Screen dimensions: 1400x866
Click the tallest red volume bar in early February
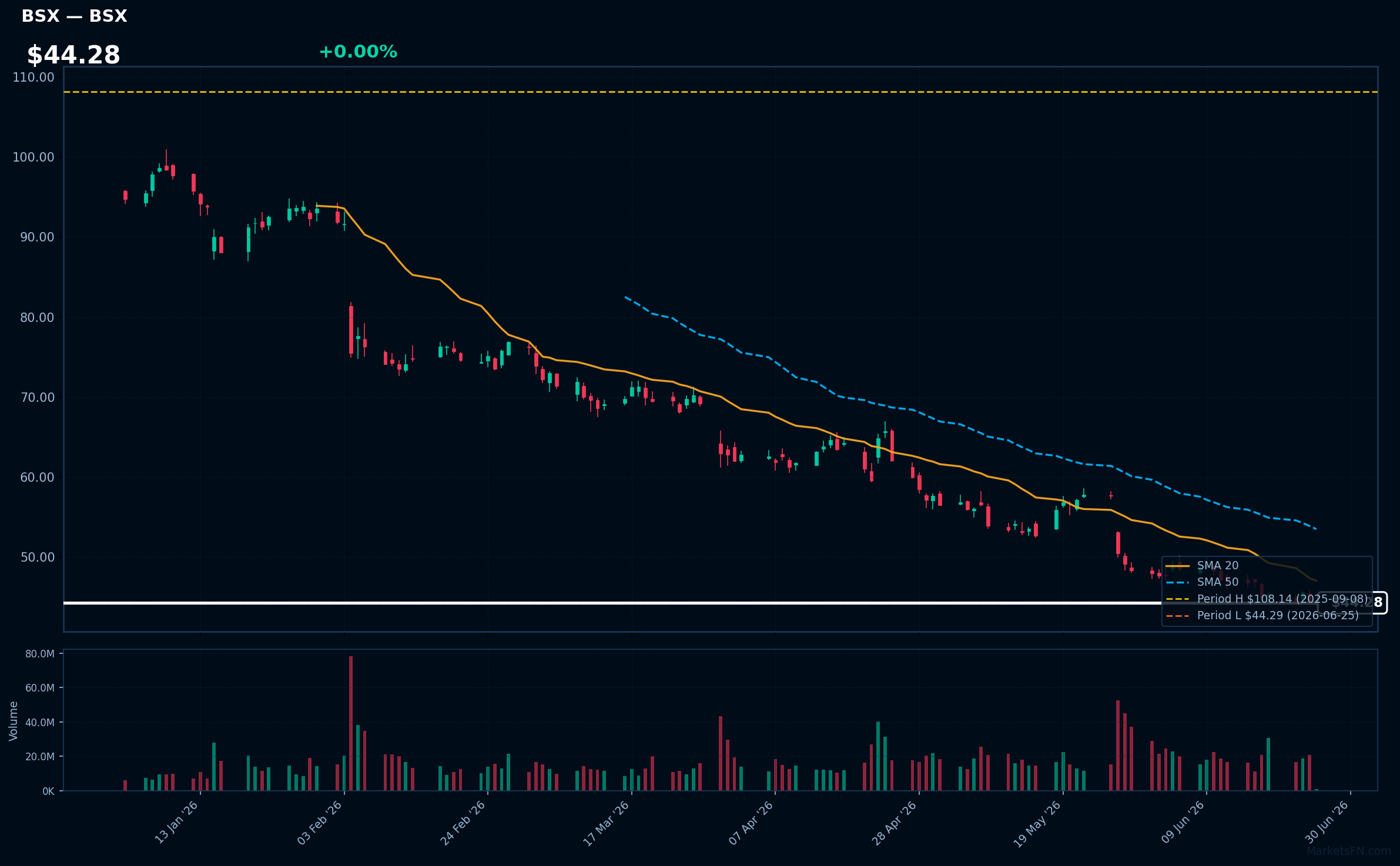[x=351, y=723]
